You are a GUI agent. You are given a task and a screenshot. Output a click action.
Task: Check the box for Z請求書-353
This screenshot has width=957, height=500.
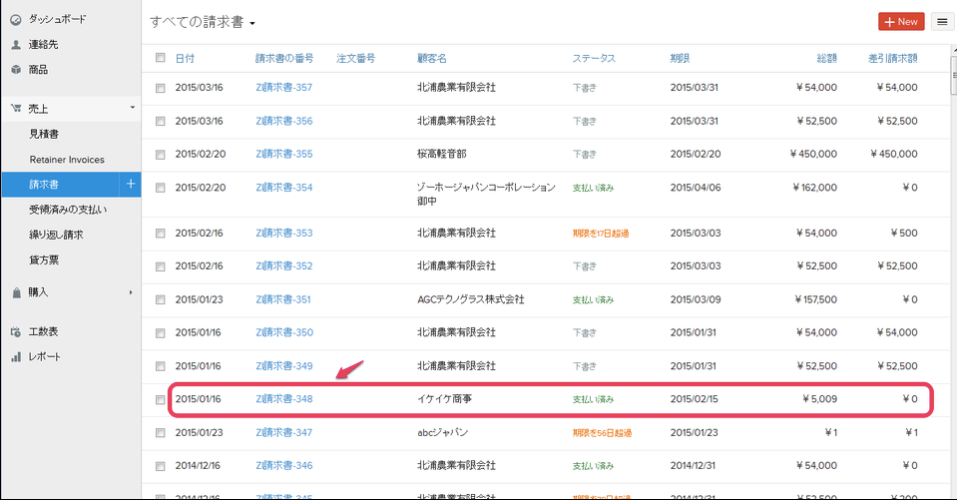(160, 233)
